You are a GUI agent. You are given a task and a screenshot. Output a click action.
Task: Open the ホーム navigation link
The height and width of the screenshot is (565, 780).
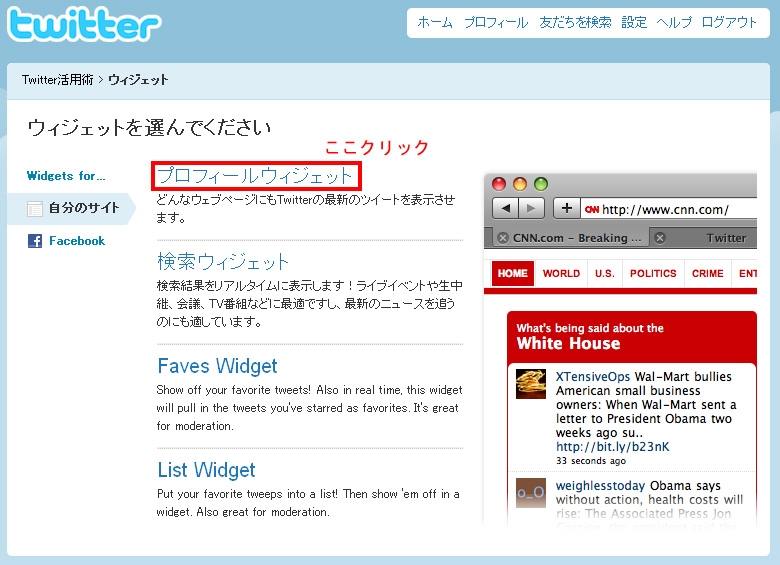435,22
